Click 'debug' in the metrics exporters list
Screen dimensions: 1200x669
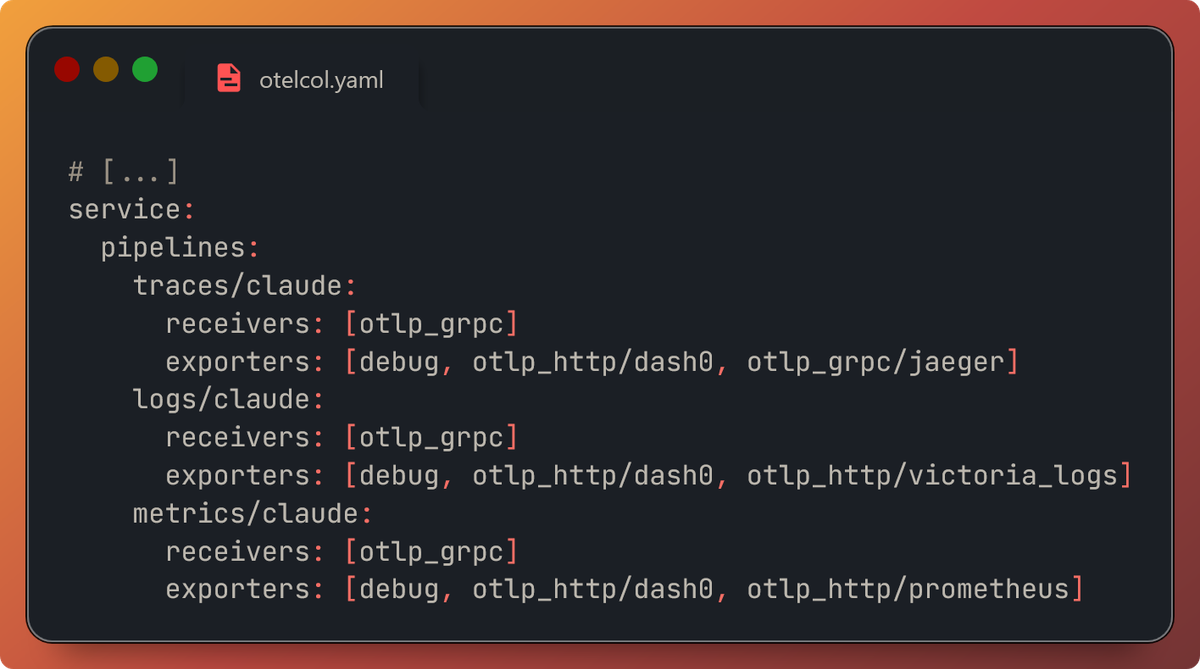(399, 589)
